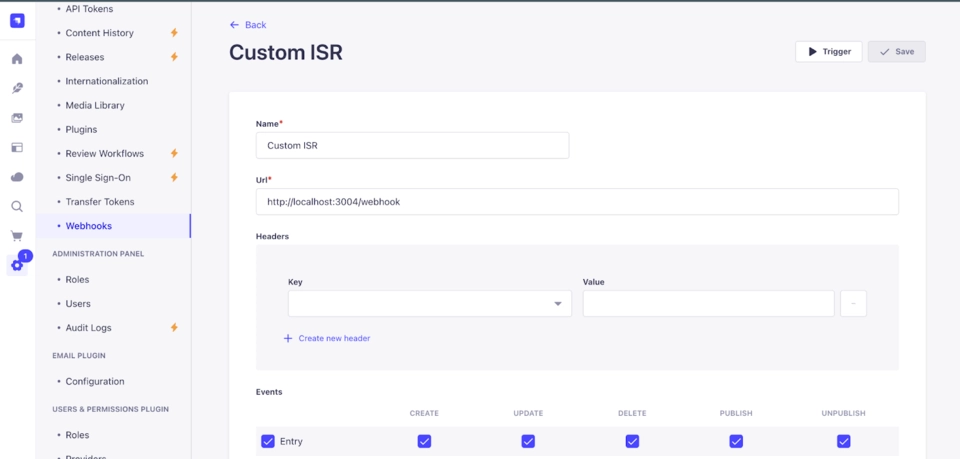Viewport: 960px width, 459px height.
Task: Open Email Plugin Configuration
Action: click(95, 381)
